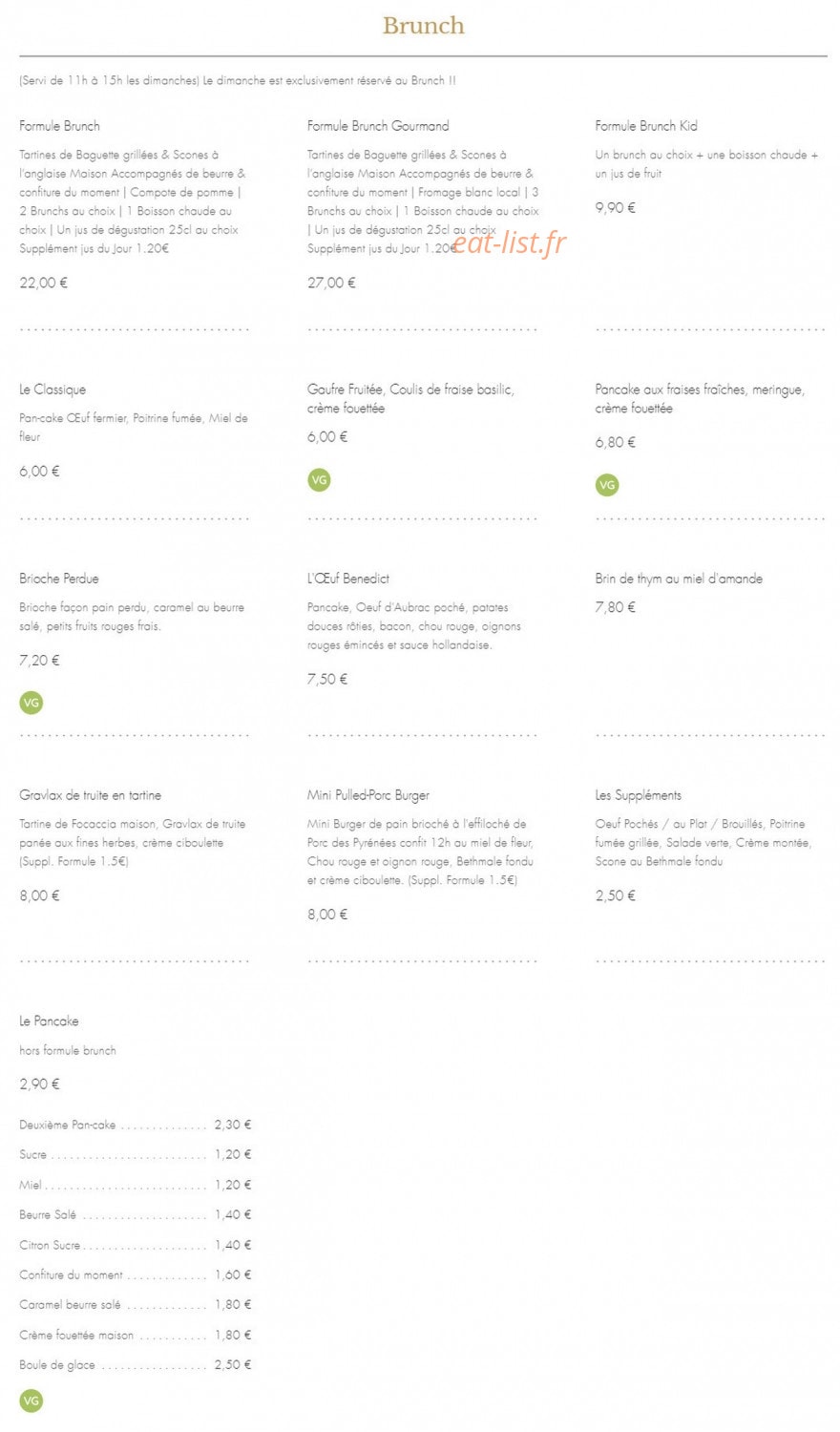This screenshot has width=840, height=1432.
Task: Click the Brunch page heading
Action: tap(423, 26)
